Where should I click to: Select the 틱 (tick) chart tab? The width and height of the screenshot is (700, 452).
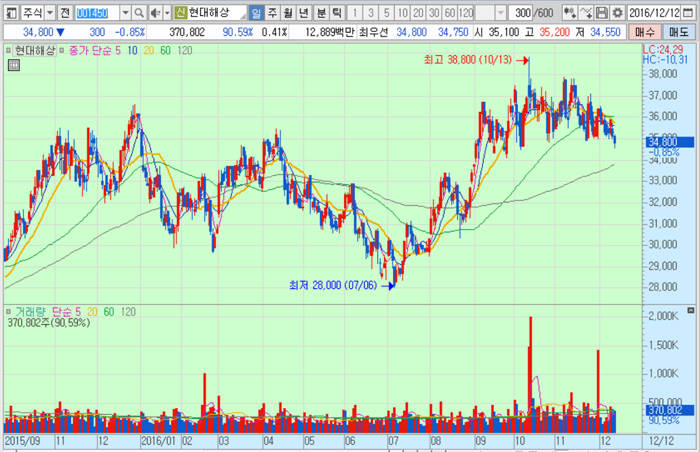click(336, 13)
